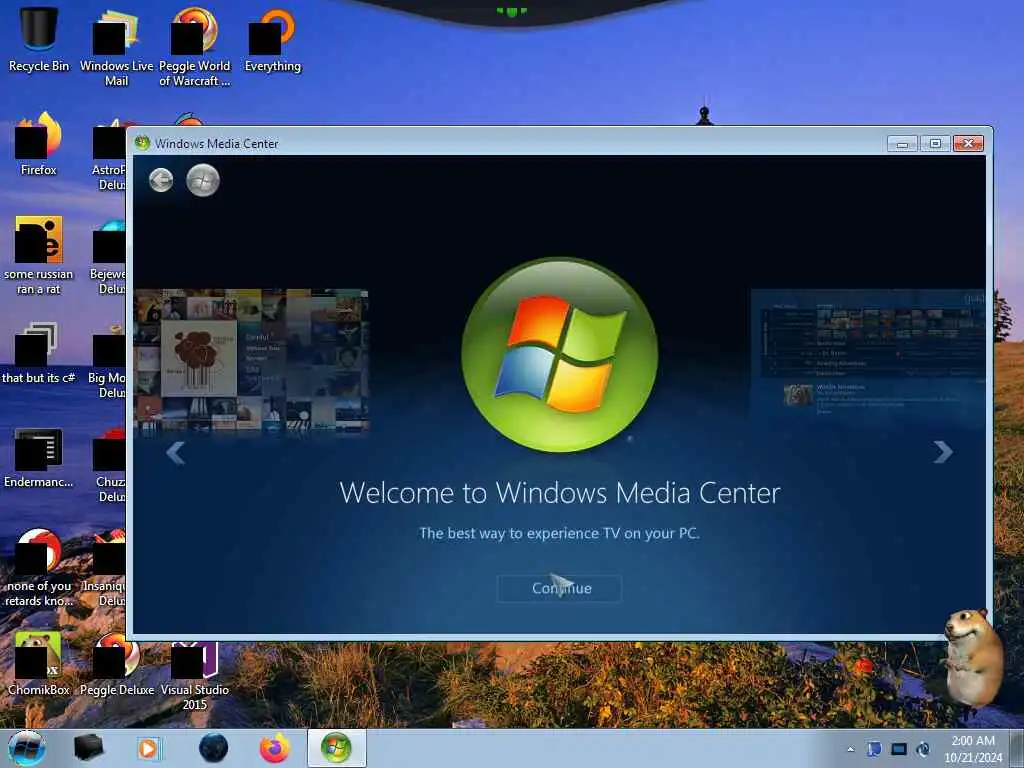Screen dimensions: 1024x768
Task: Open the Action Center flag tray icon
Action: click(874, 749)
